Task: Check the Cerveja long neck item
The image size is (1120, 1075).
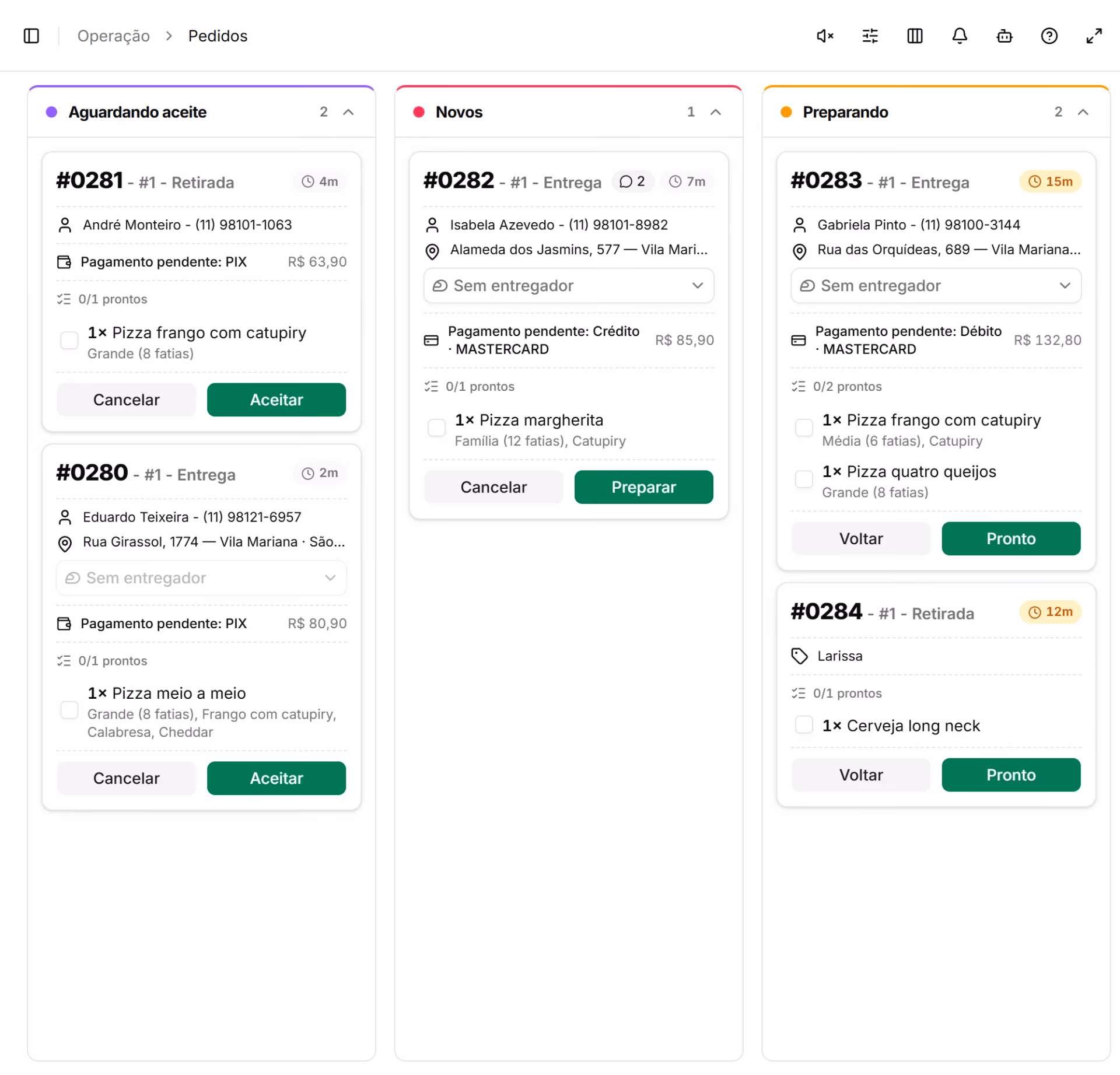Action: tap(804, 725)
